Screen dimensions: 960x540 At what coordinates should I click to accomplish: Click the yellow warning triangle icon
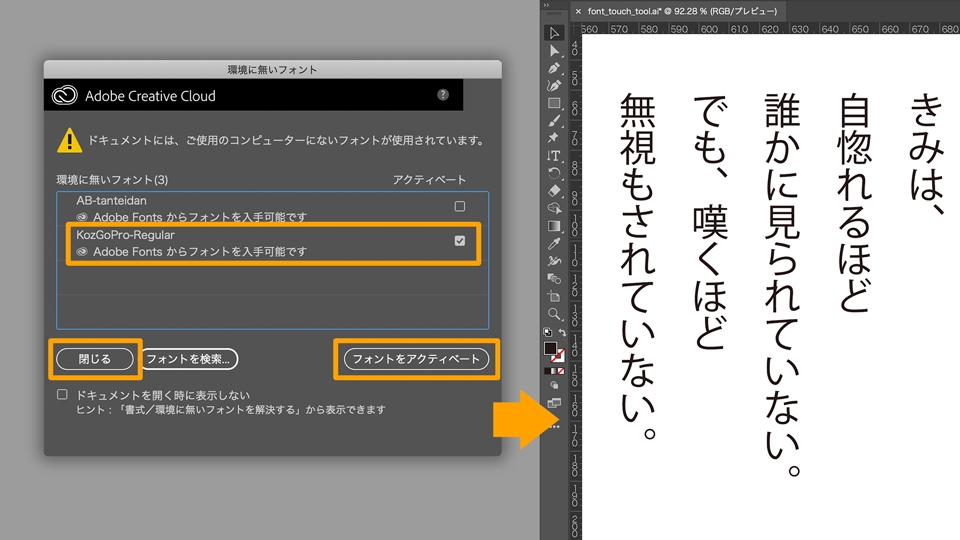69,140
